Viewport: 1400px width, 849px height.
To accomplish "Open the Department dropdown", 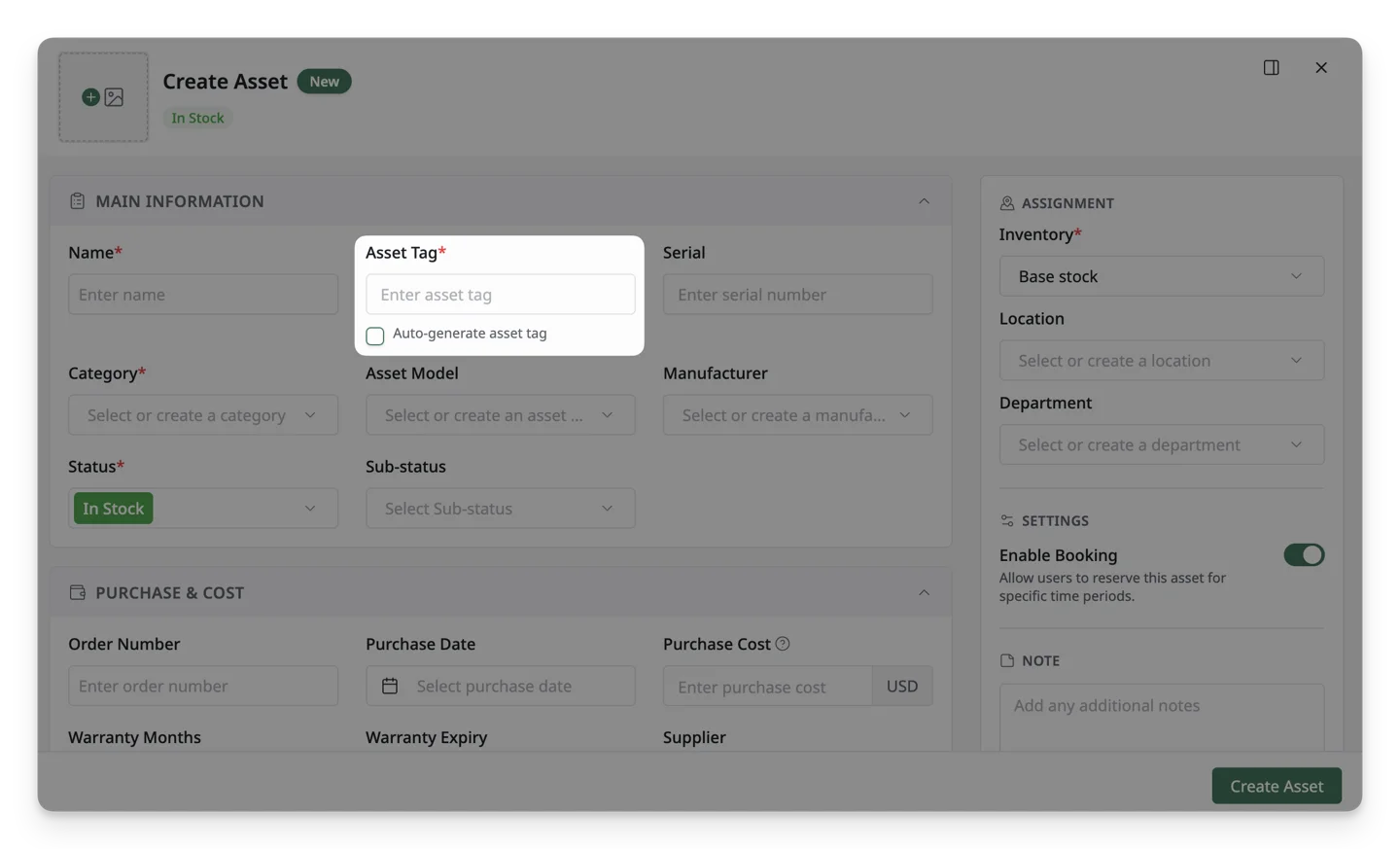I will (x=1162, y=444).
